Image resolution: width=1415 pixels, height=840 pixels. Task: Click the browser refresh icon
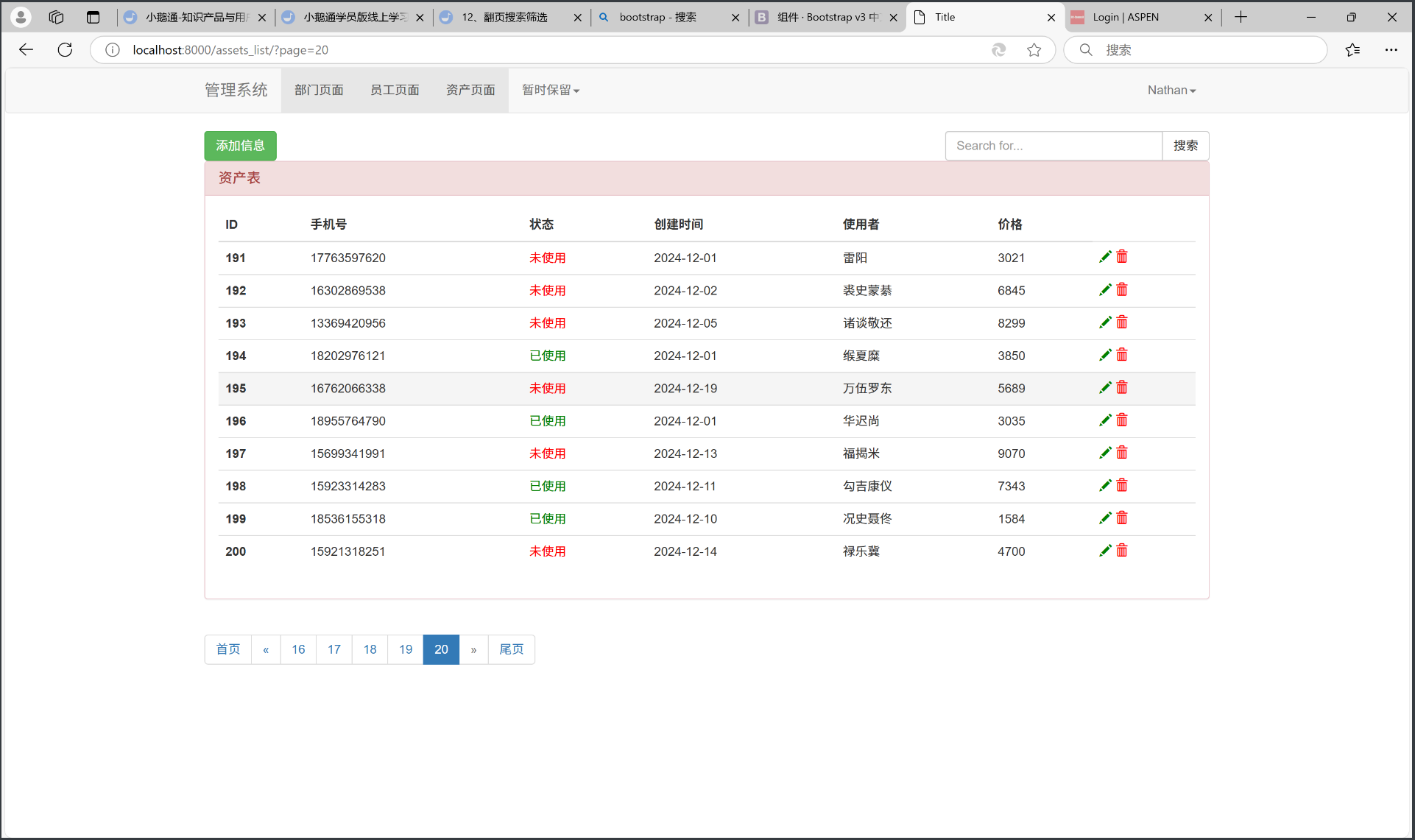(65, 50)
